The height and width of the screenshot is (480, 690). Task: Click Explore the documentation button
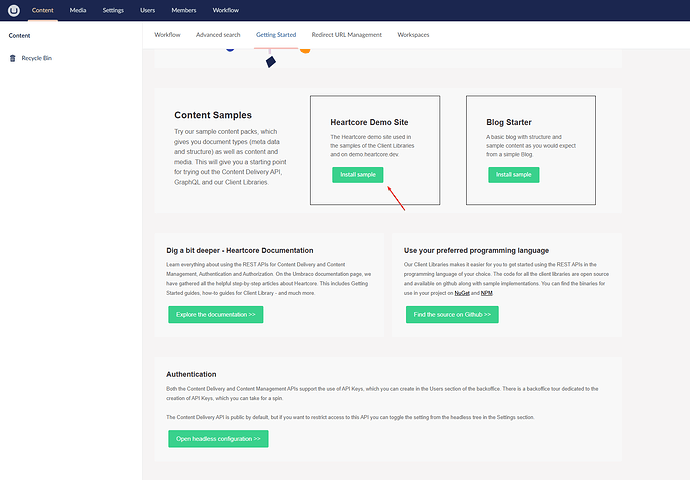216,315
